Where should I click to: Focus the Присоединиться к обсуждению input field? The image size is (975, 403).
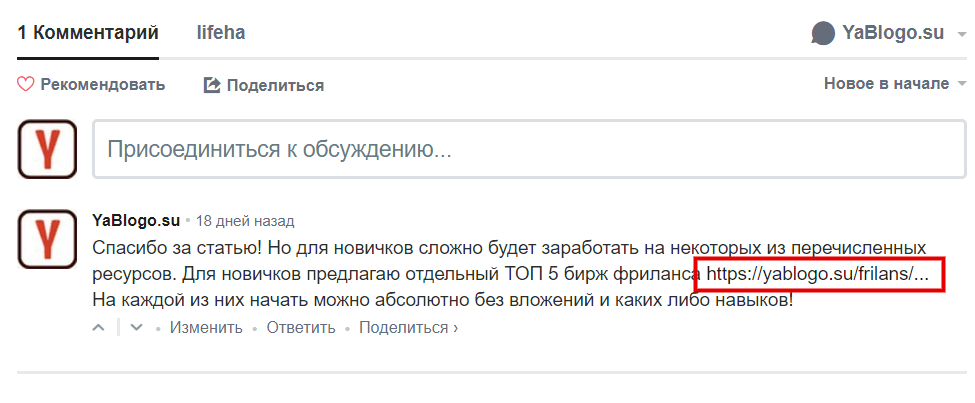[x=529, y=150]
